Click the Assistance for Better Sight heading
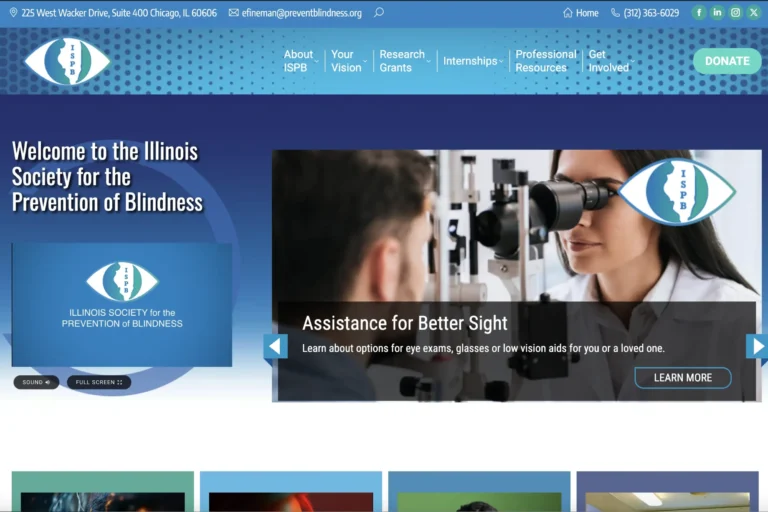The image size is (768, 512). coord(405,323)
